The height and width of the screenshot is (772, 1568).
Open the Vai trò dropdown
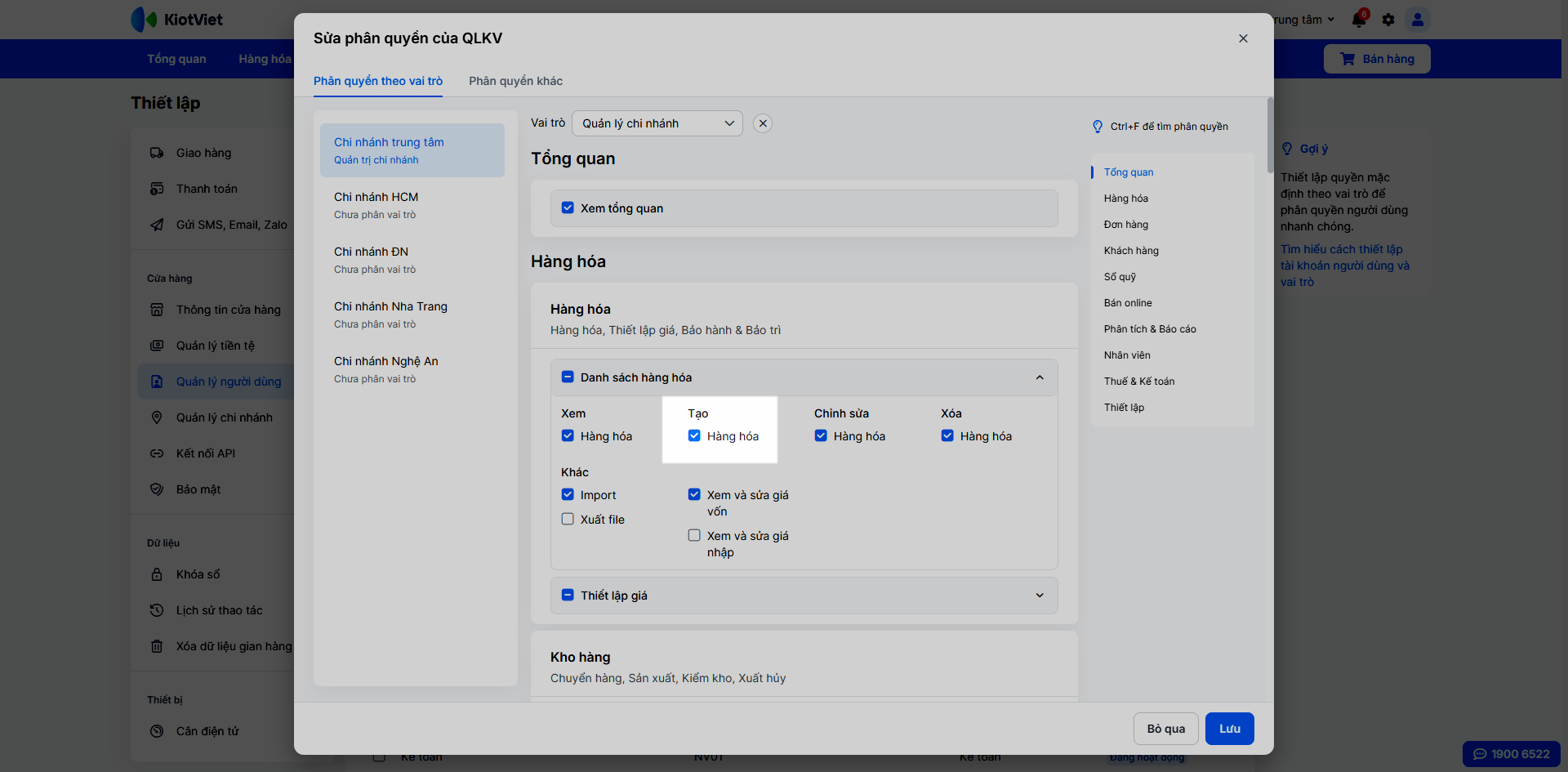tap(657, 123)
